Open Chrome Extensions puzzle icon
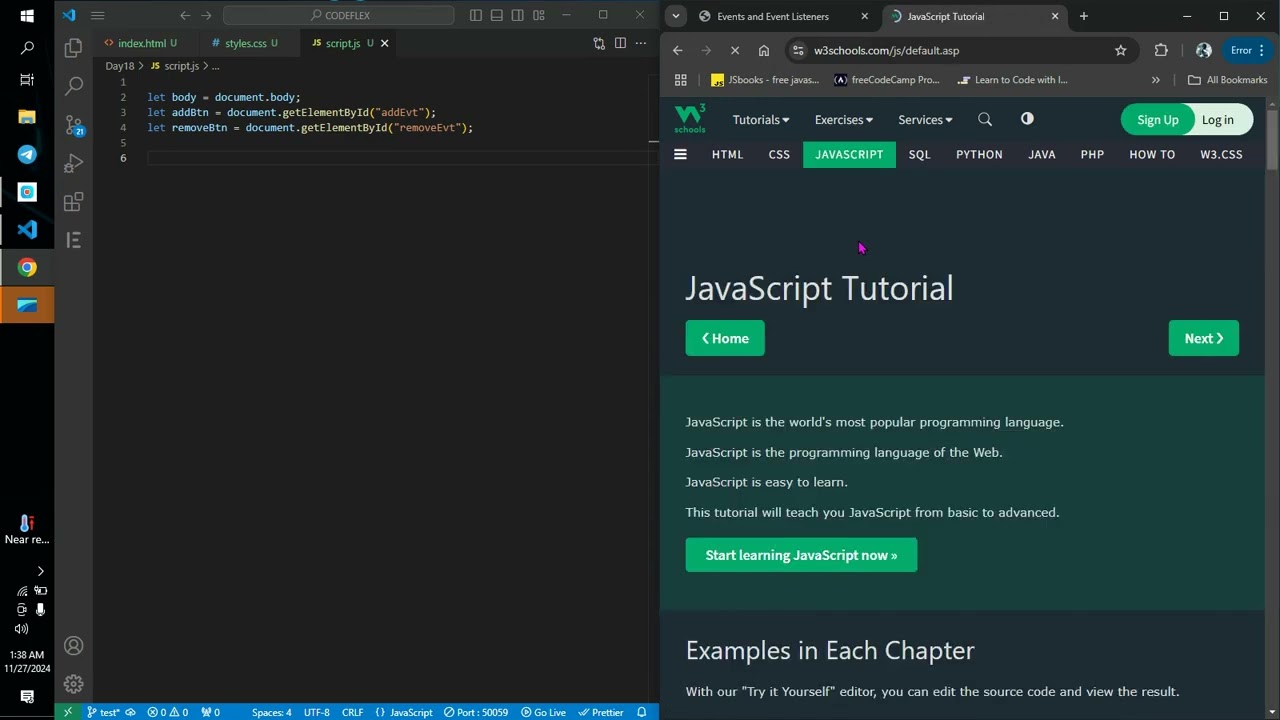 point(1161,50)
